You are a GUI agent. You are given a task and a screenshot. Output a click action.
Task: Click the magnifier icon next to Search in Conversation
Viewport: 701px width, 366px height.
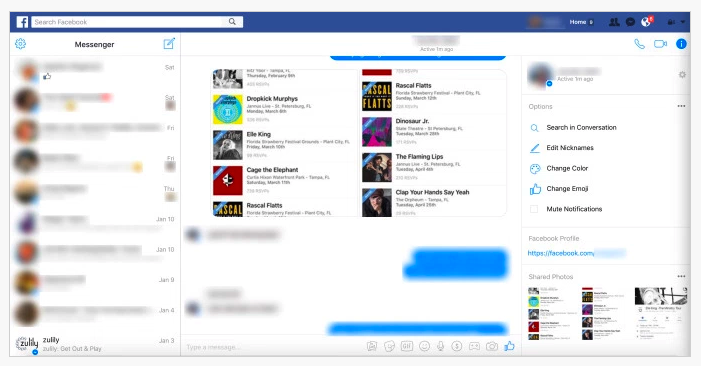point(534,128)
